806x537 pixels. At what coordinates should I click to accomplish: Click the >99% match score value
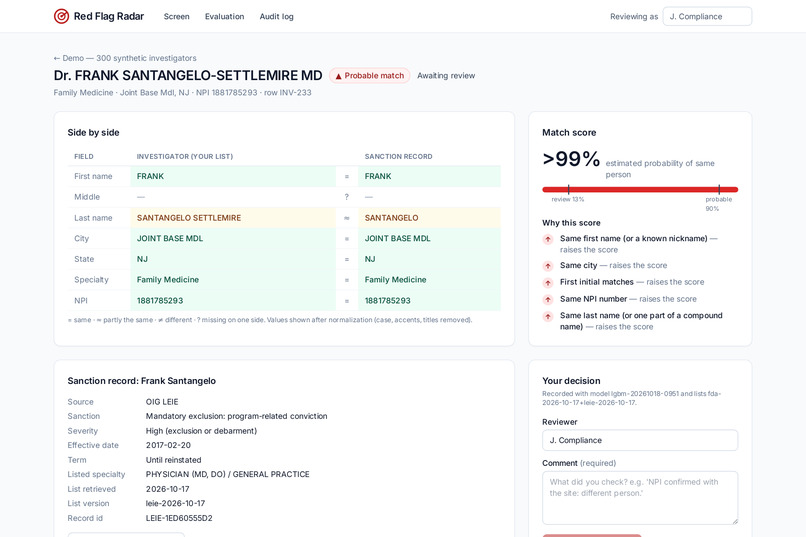pos(571,159)
